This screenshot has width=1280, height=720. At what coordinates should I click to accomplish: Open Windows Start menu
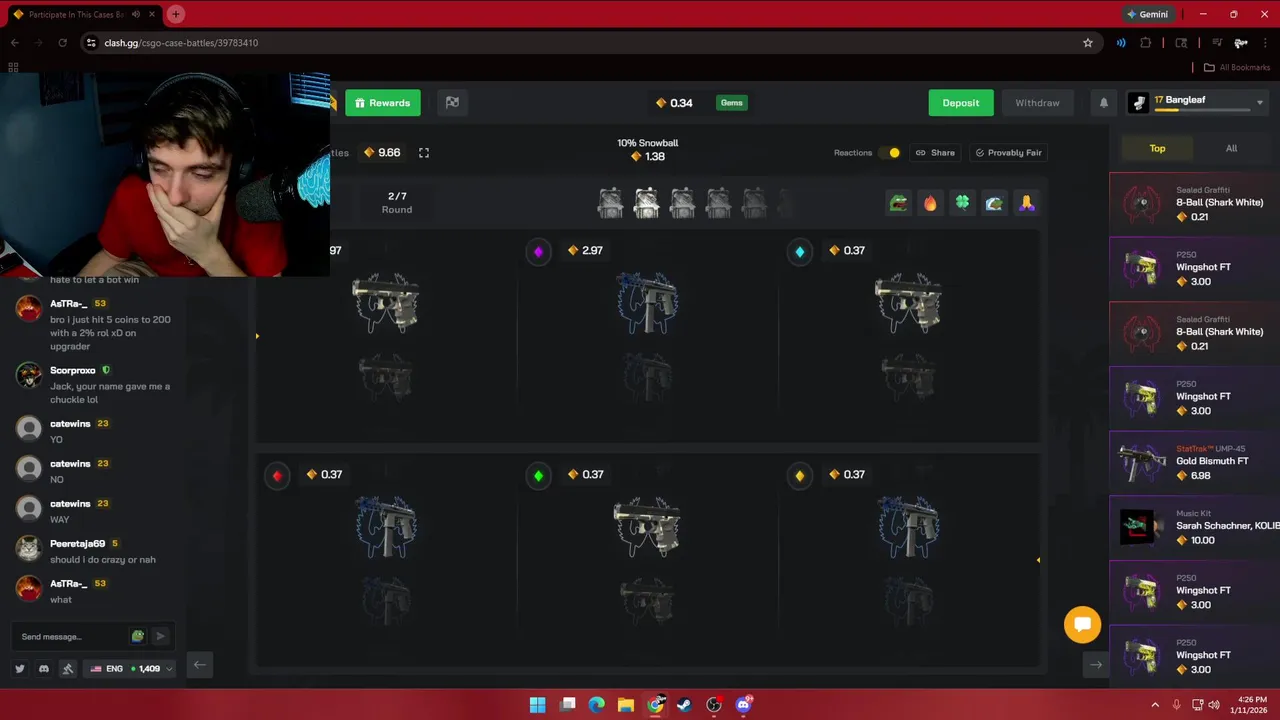tap(537, 705)
